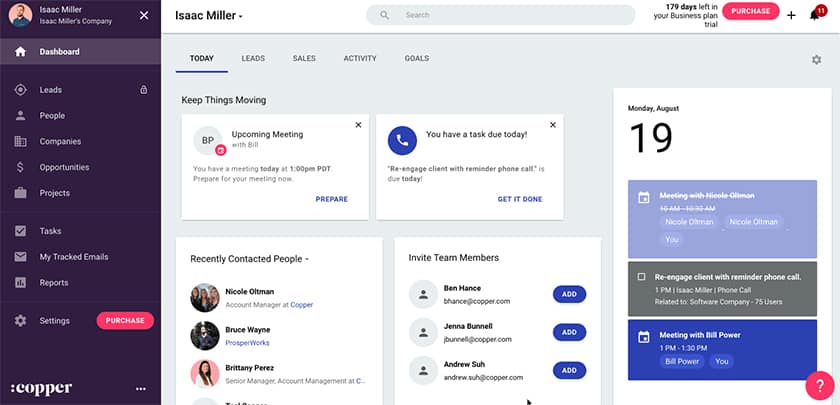The image size is (840, 405).
Task: Open the help question mark bubble
Action: [x=820, y=385]
